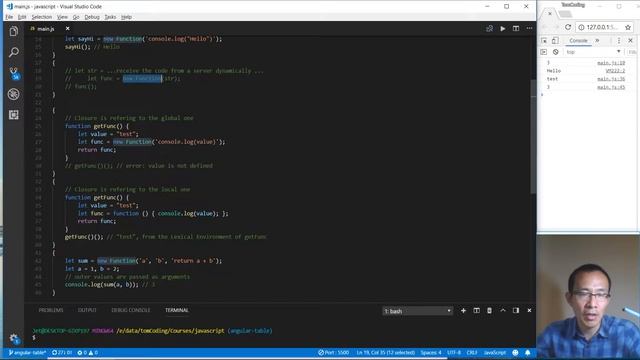Open the File menu

(x=9, y=17)
